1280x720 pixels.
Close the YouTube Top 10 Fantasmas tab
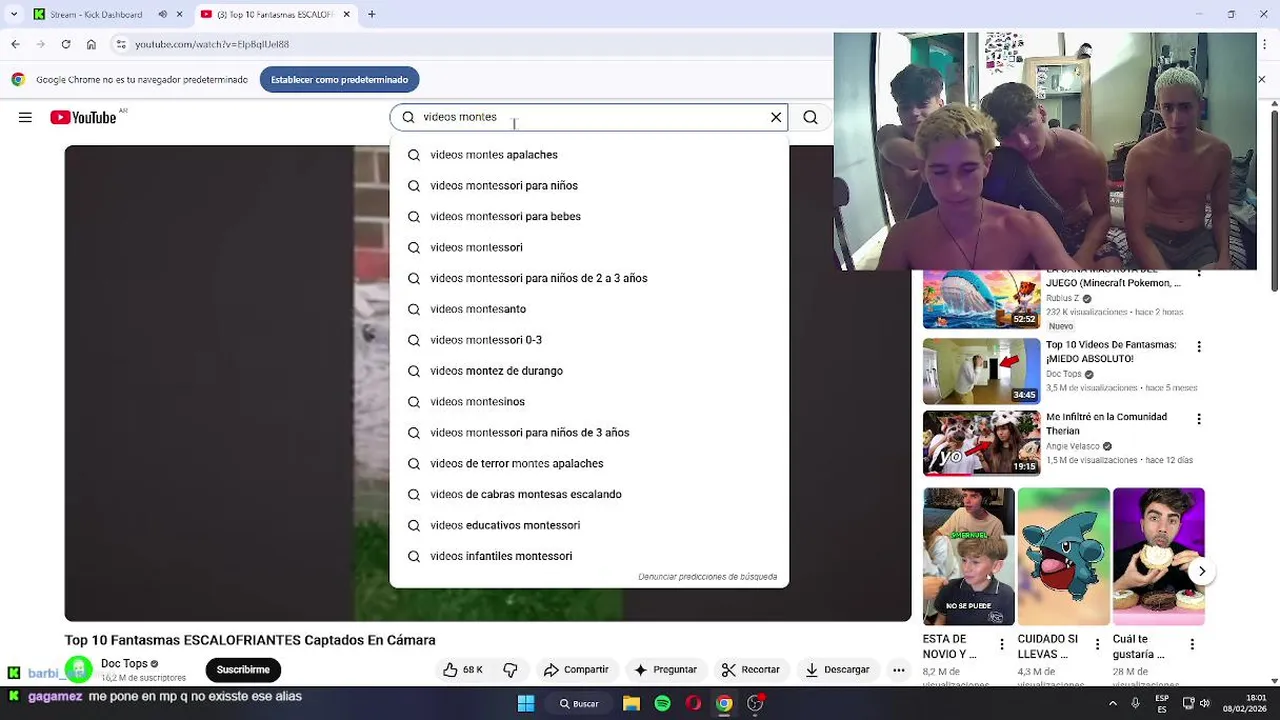(347, 14)
